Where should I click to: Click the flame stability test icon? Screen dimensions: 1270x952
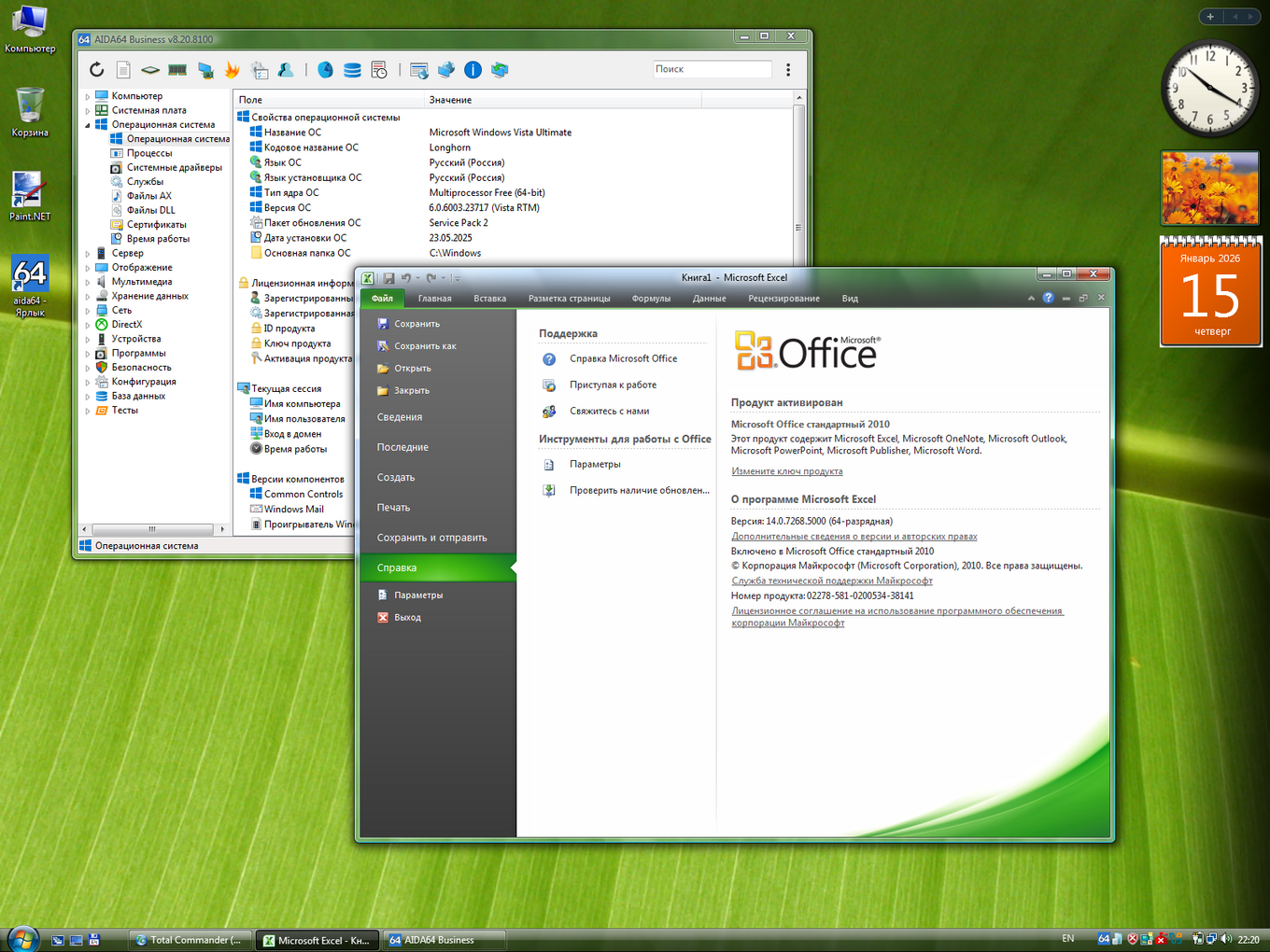point(233,70)
